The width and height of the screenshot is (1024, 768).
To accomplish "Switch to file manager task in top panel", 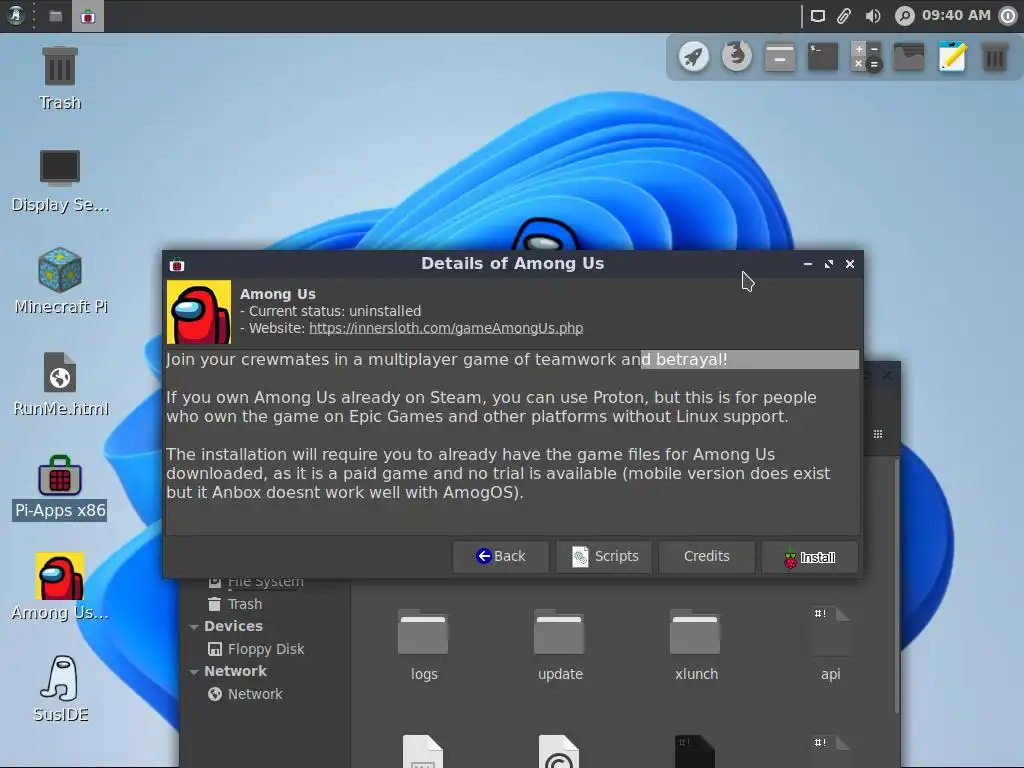I will click(56, 16).
